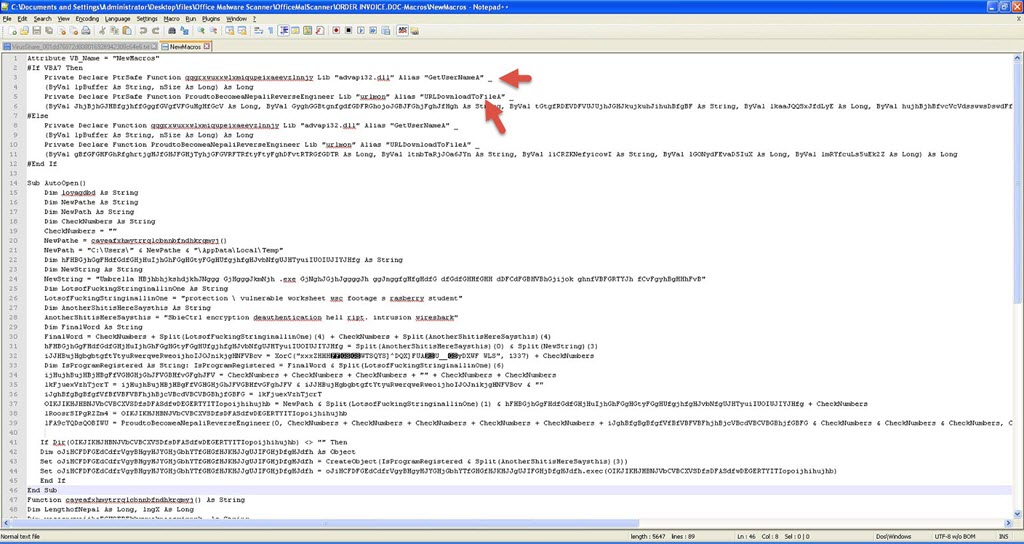
Task: Click the "Sub AutoOpen()" code line
Action: pos(57,184)
